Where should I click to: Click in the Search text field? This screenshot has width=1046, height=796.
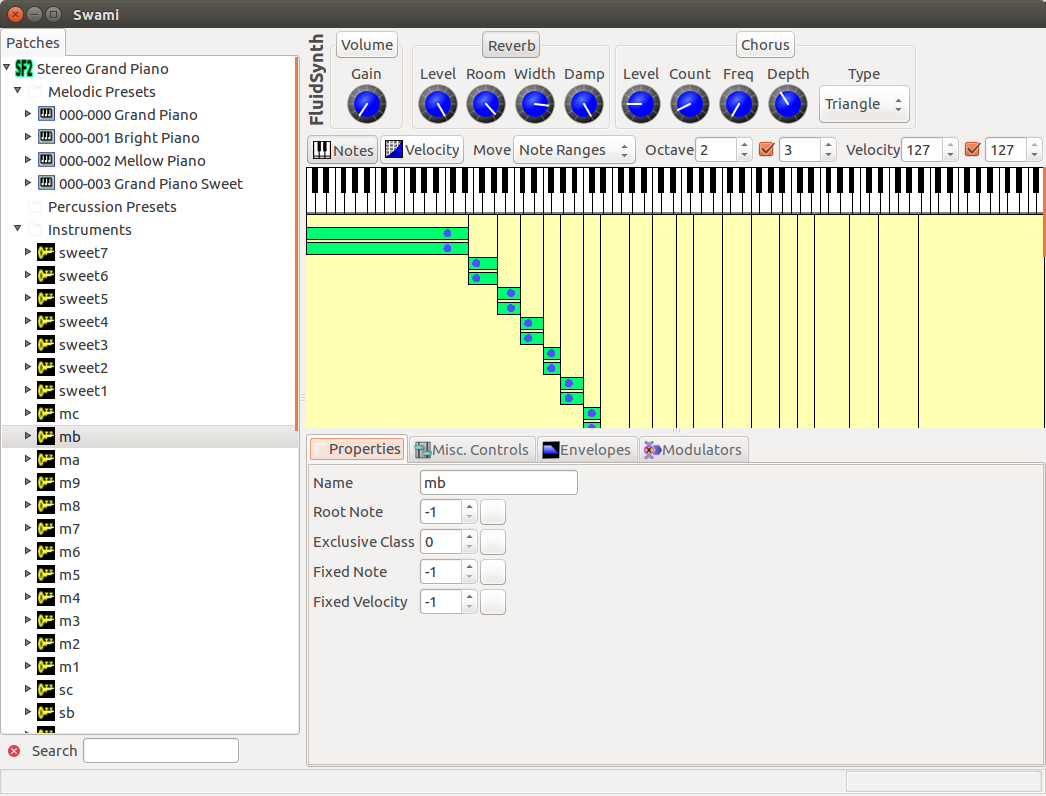[x=160, y=751]
